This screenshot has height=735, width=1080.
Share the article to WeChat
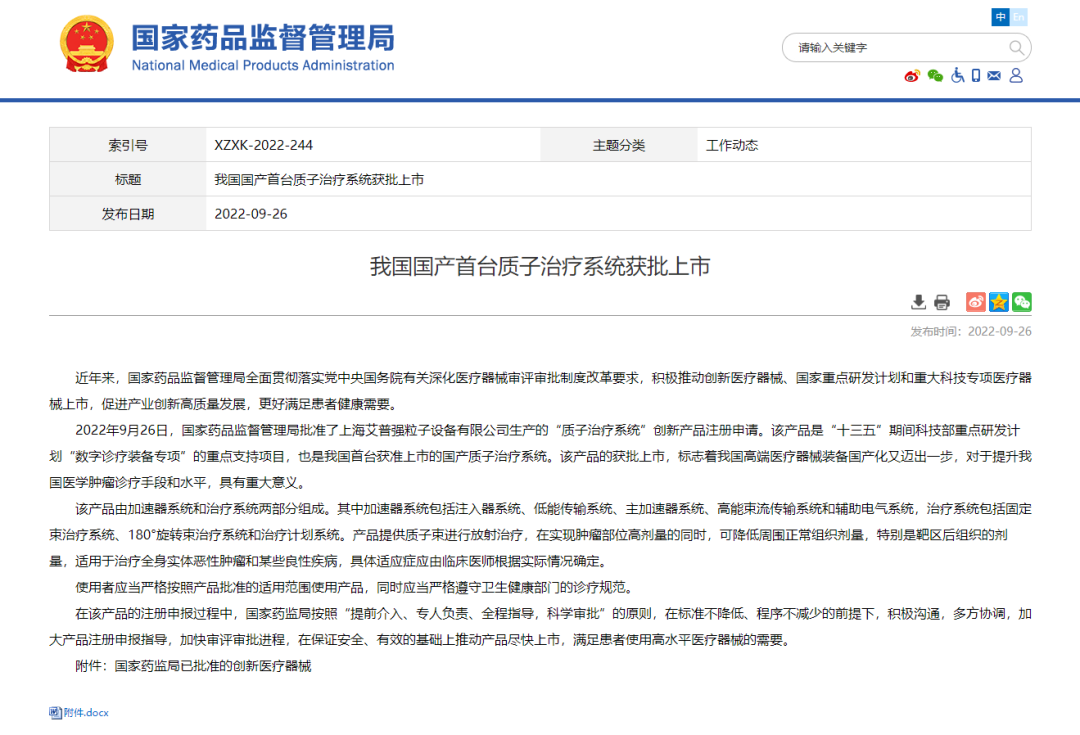point(1021,302)
